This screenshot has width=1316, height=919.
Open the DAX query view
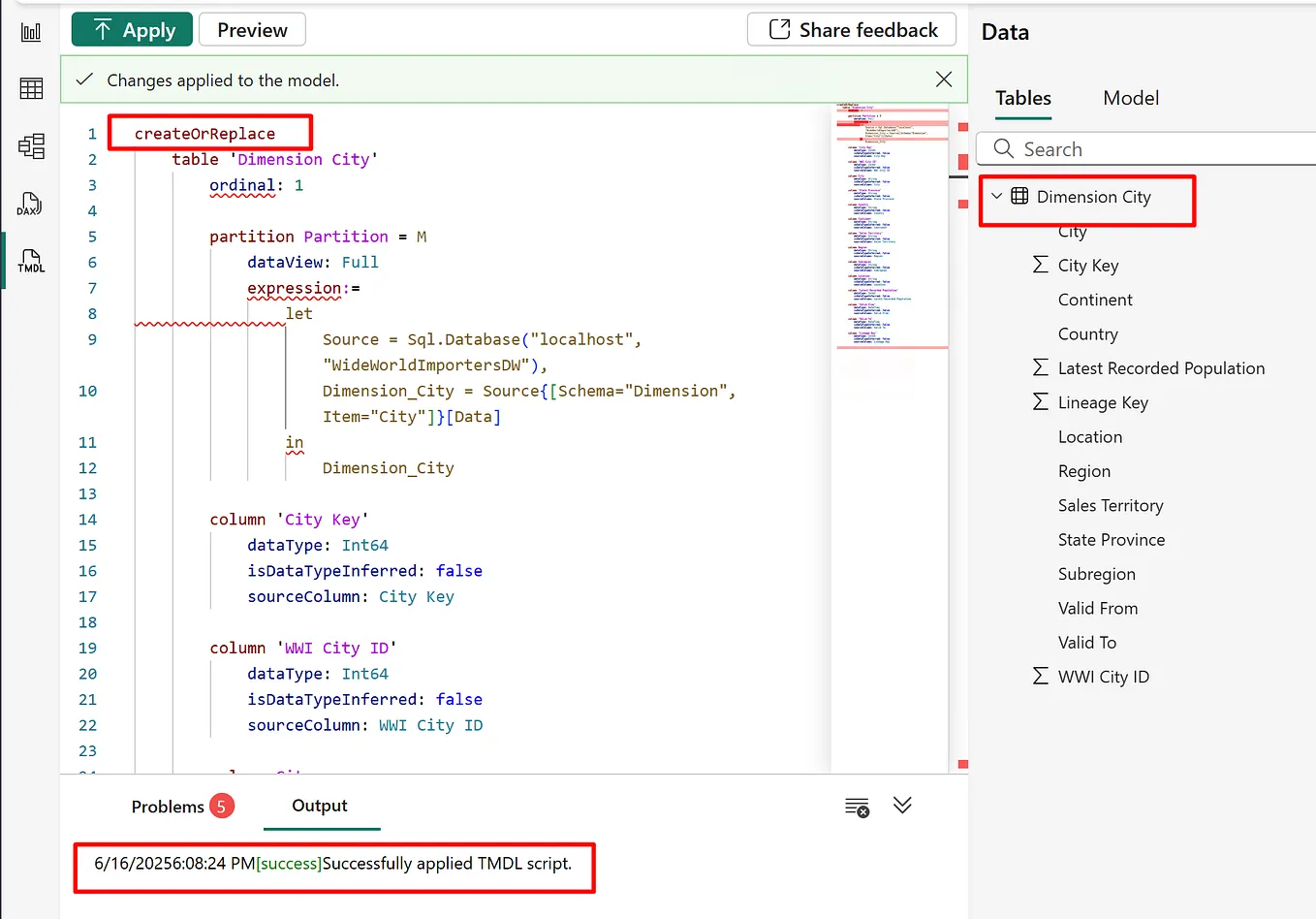(30, 205)
